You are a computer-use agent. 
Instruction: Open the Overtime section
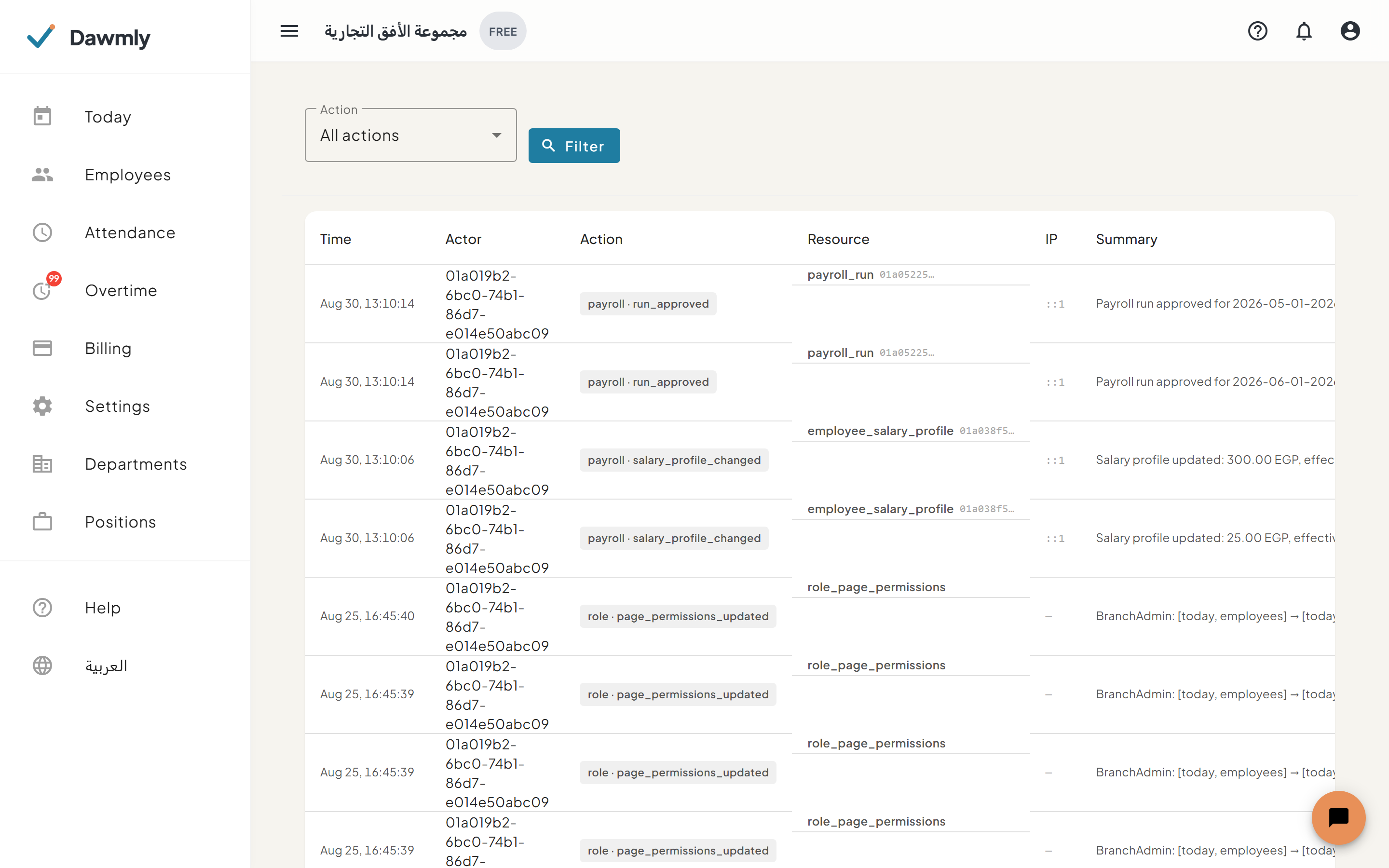[121, 290]
